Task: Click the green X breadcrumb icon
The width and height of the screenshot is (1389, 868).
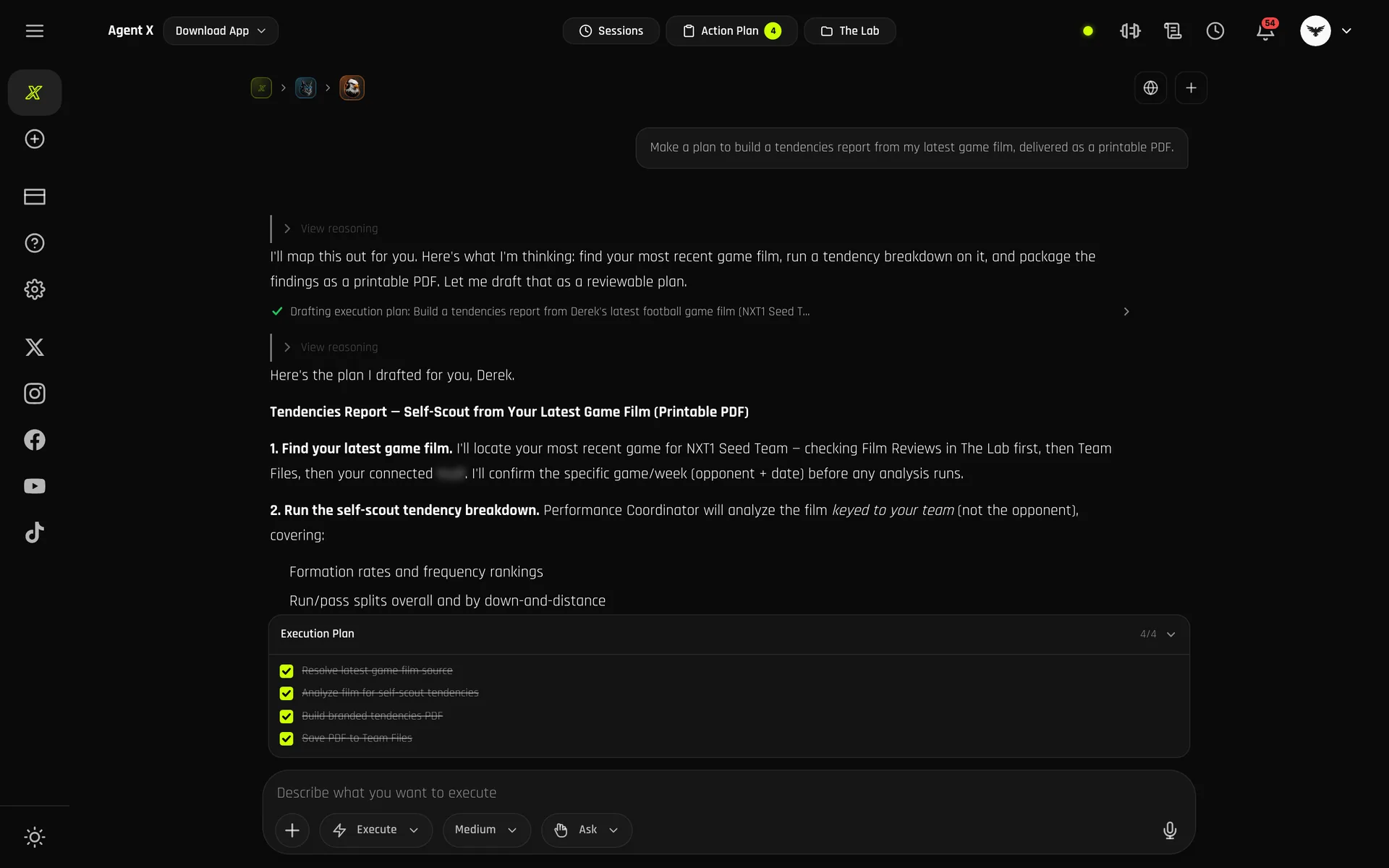Action: [x=261, y=88]
